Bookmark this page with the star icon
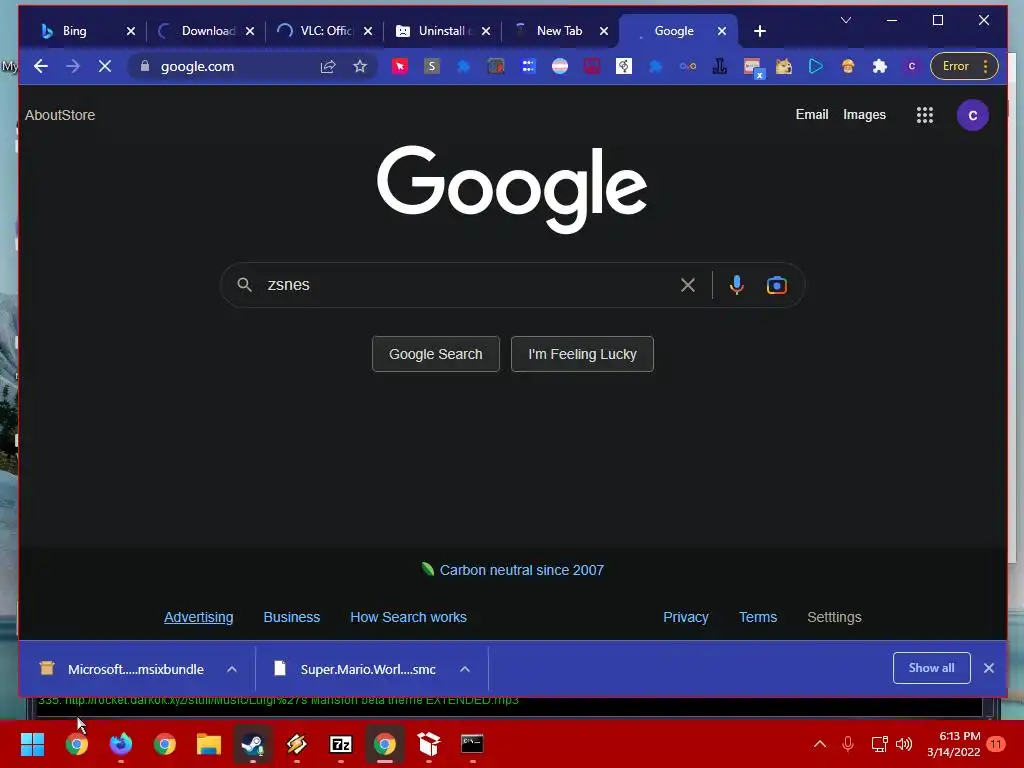Image resolution: width=1024 pixels, height=768 pixels. 360,66
